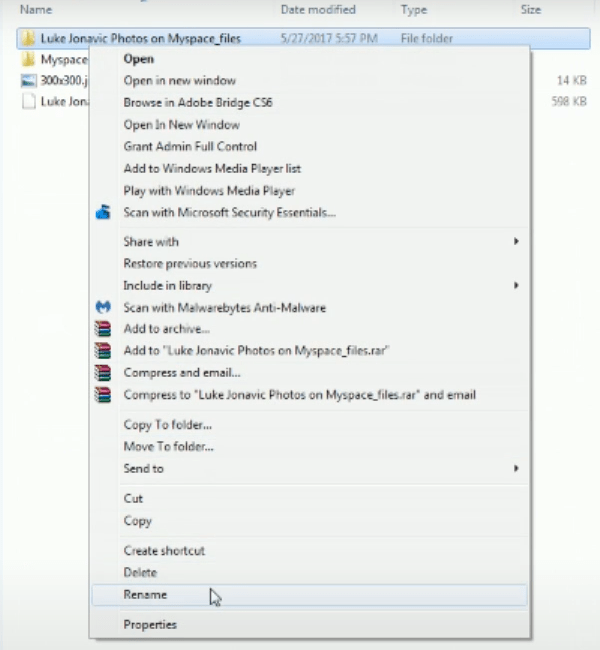Open Properties from the context menu

(x=150, y=625)
